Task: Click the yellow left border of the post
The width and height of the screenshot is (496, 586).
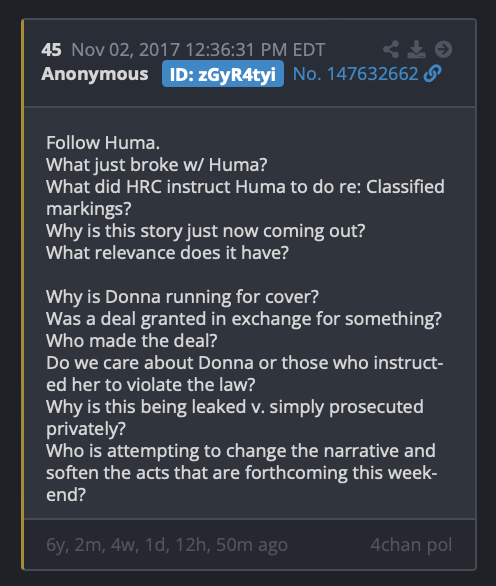Action: pos(23,294)
